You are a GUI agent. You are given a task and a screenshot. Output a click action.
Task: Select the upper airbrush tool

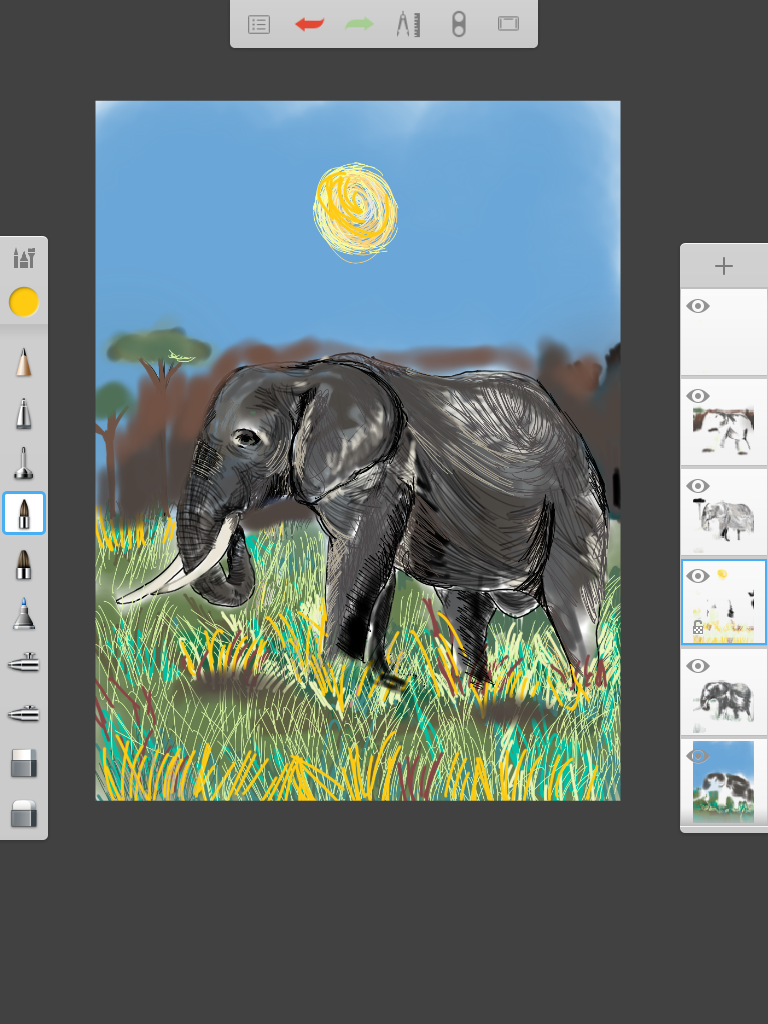[24, 664]
